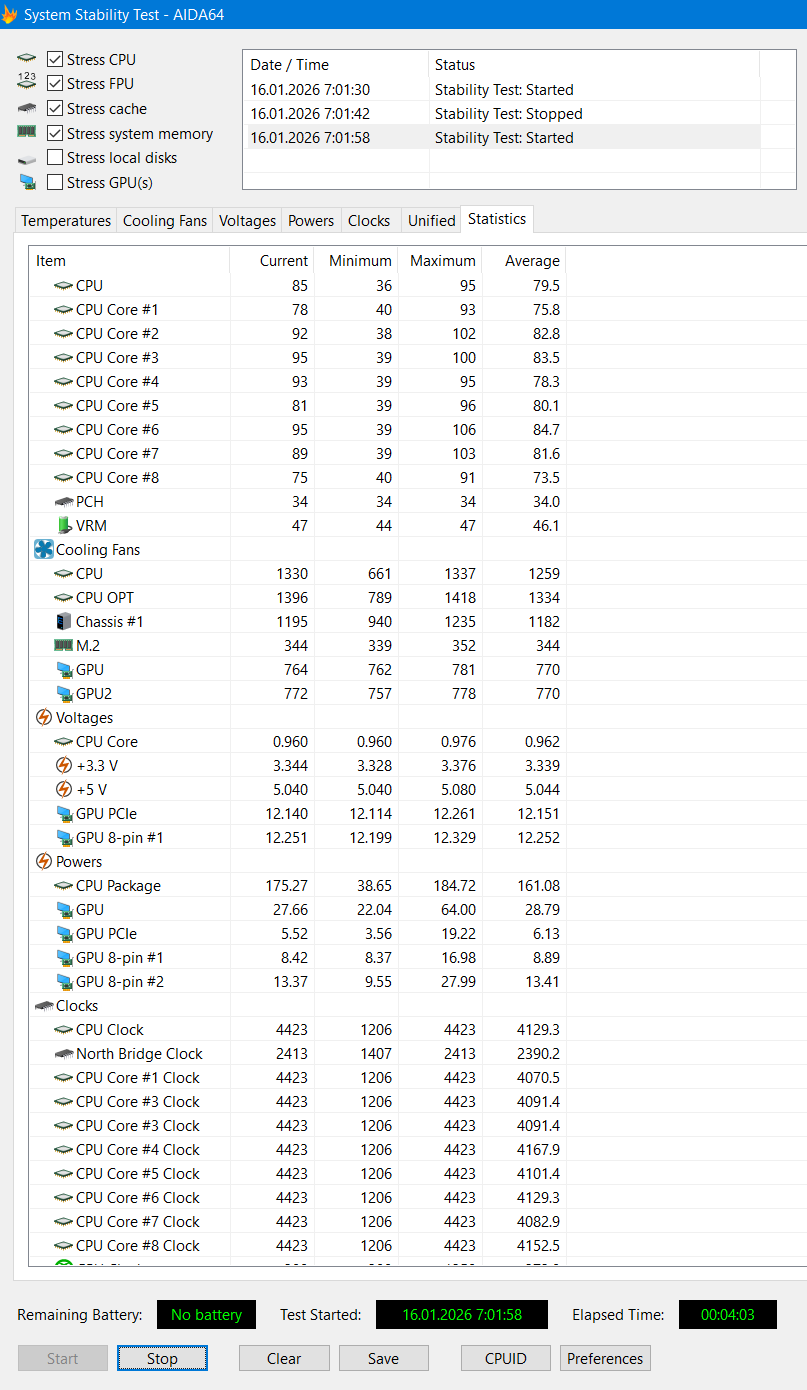Click the blue fan icon of Cooling Fans
Screen dimensions: 807x1390
(x=44, y=549)
